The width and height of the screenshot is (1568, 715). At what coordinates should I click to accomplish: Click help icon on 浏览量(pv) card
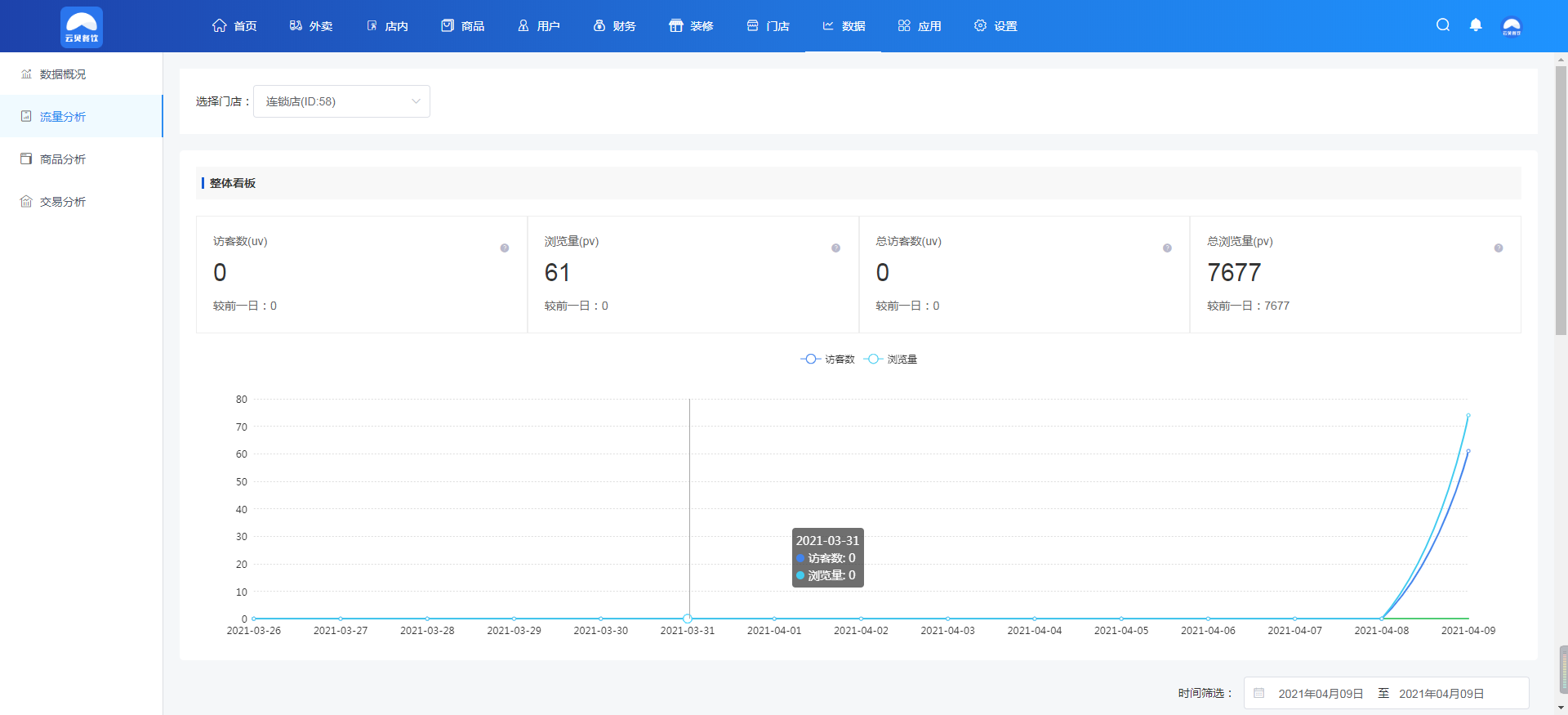pyautogui.click(x=835, y=248)
